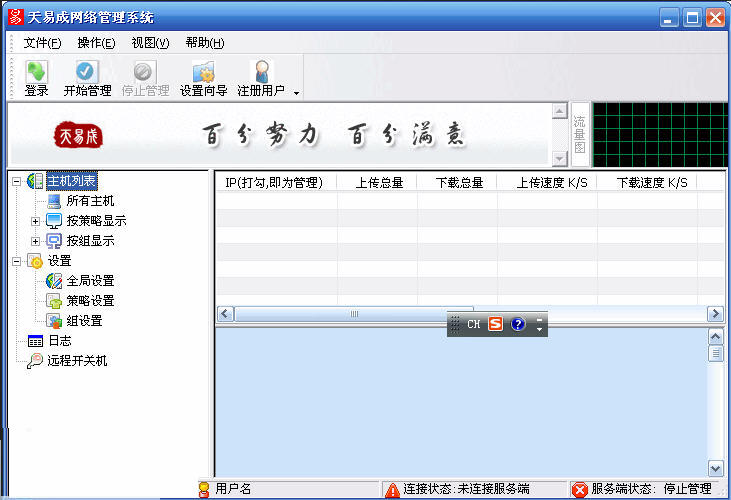Image resolution: width=731 pixels, height=500 pixels.
Task: Select 所有主机 in the tree
Action: tap(90, 201)
